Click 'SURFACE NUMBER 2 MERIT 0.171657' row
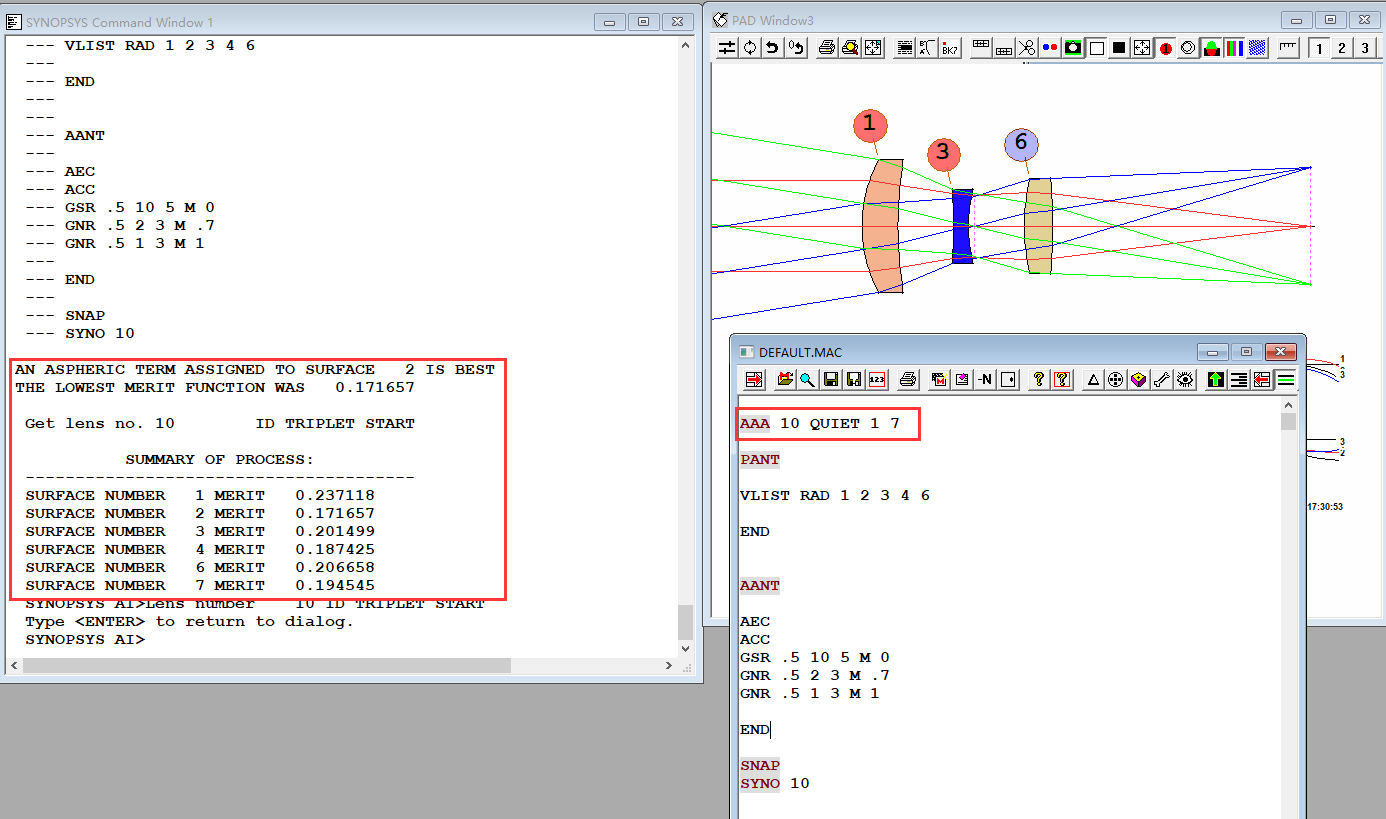Image resolution: width=1386 pixels, height=819 pixels. click(x=200, y=513)
